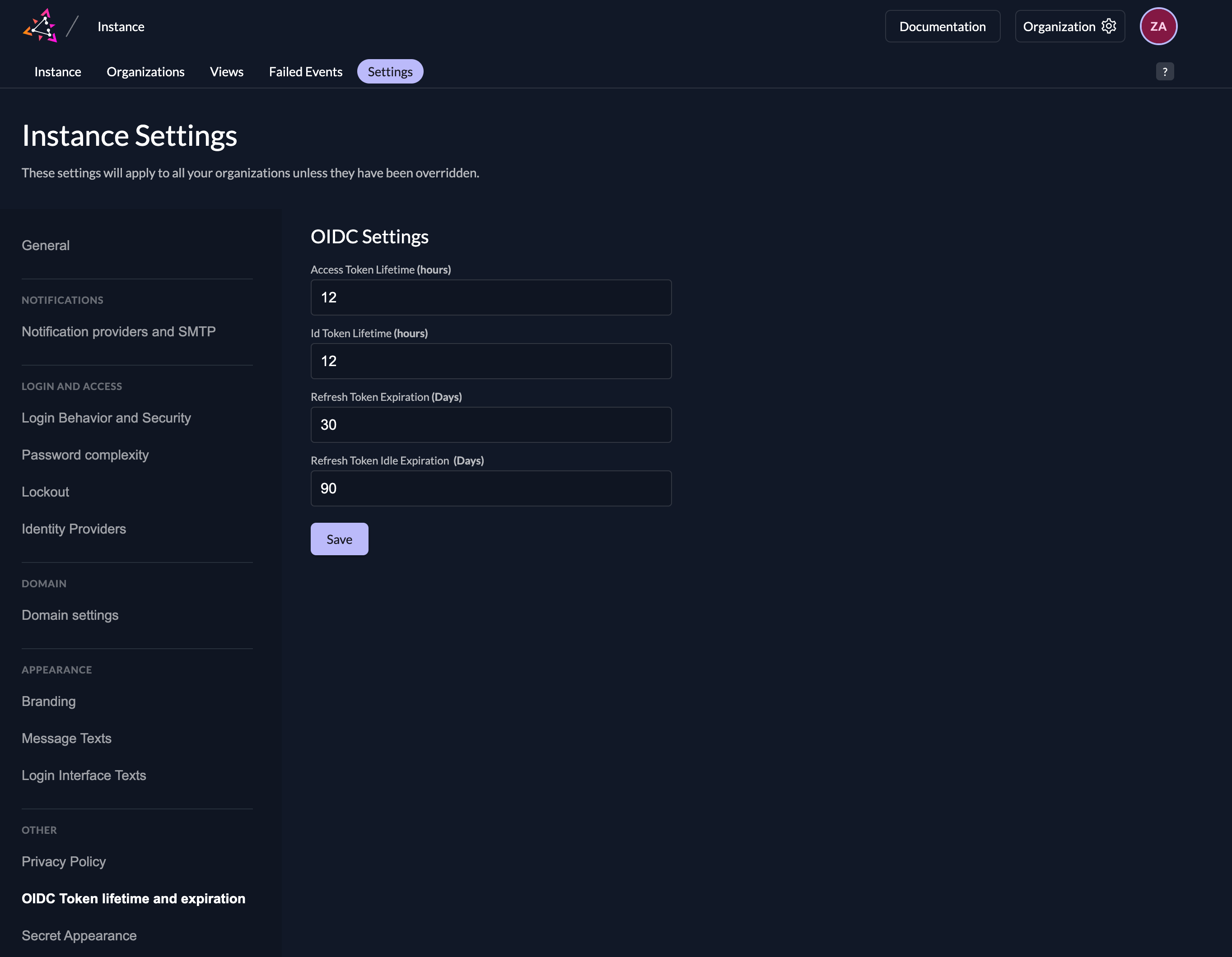Go to the Failed Events tab
This screenshot has height=957, width=1232.
click(x=305, y=72)
